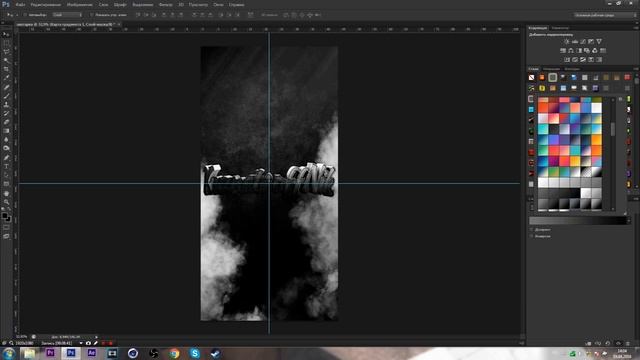This screenshot has height=360, width=640.
Task: Select the Rectangle shape tool
Action: point(6,184)
